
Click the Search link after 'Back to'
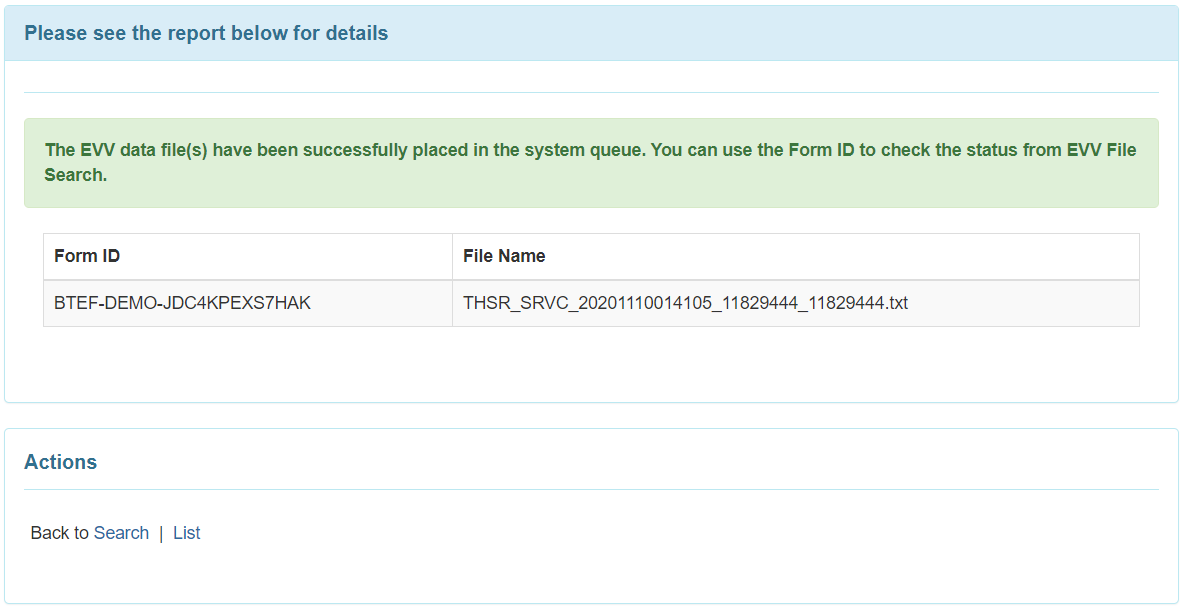pyautogui.click(x=121, y=533)
